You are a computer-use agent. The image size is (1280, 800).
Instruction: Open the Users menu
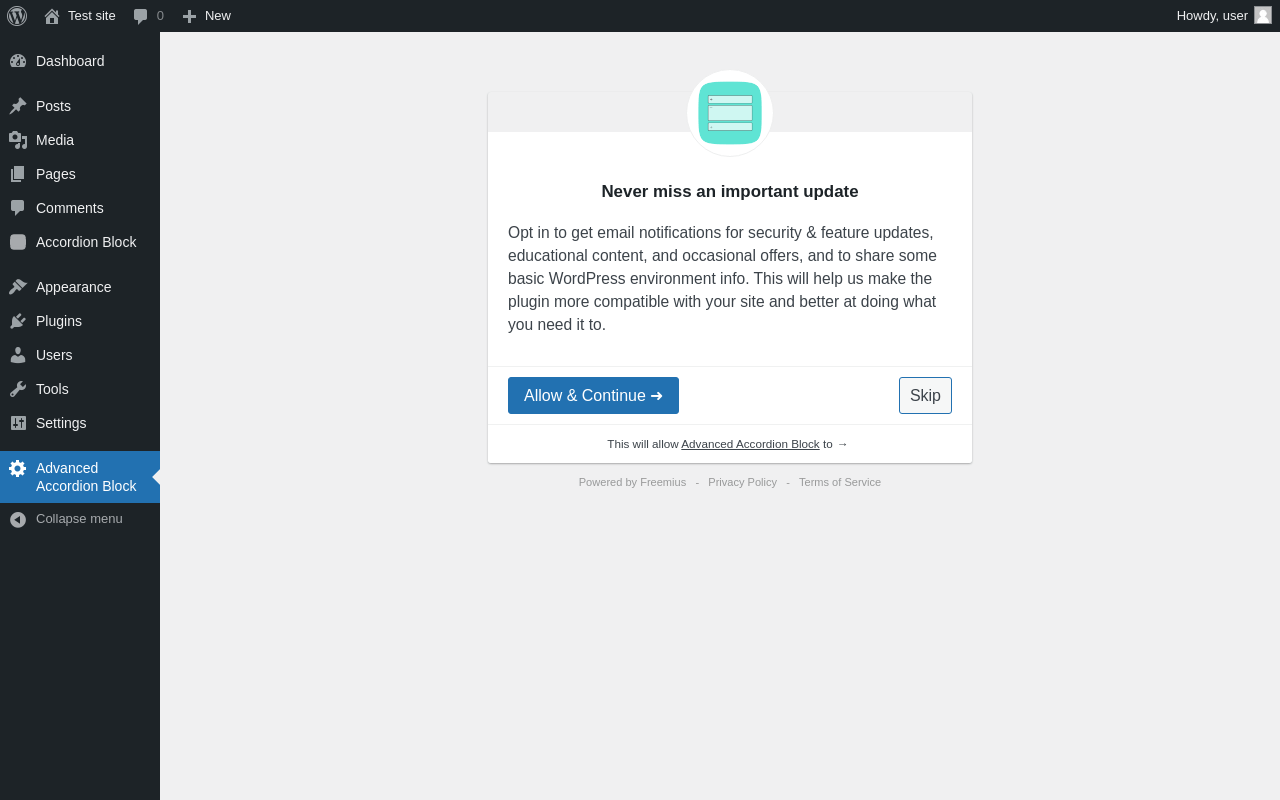pyautogui.click(x=80, y=355)
